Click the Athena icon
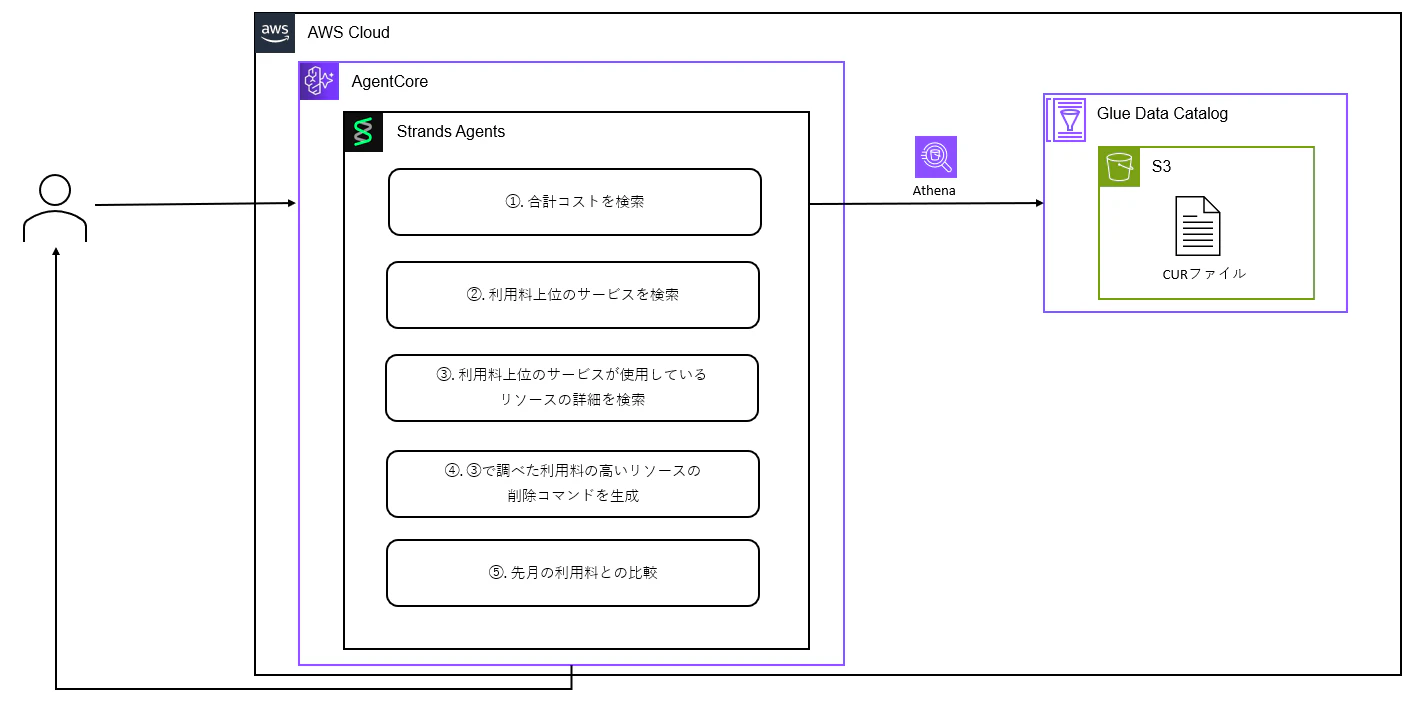This screenshot has width=1414, height=702. tap(936, 157)
